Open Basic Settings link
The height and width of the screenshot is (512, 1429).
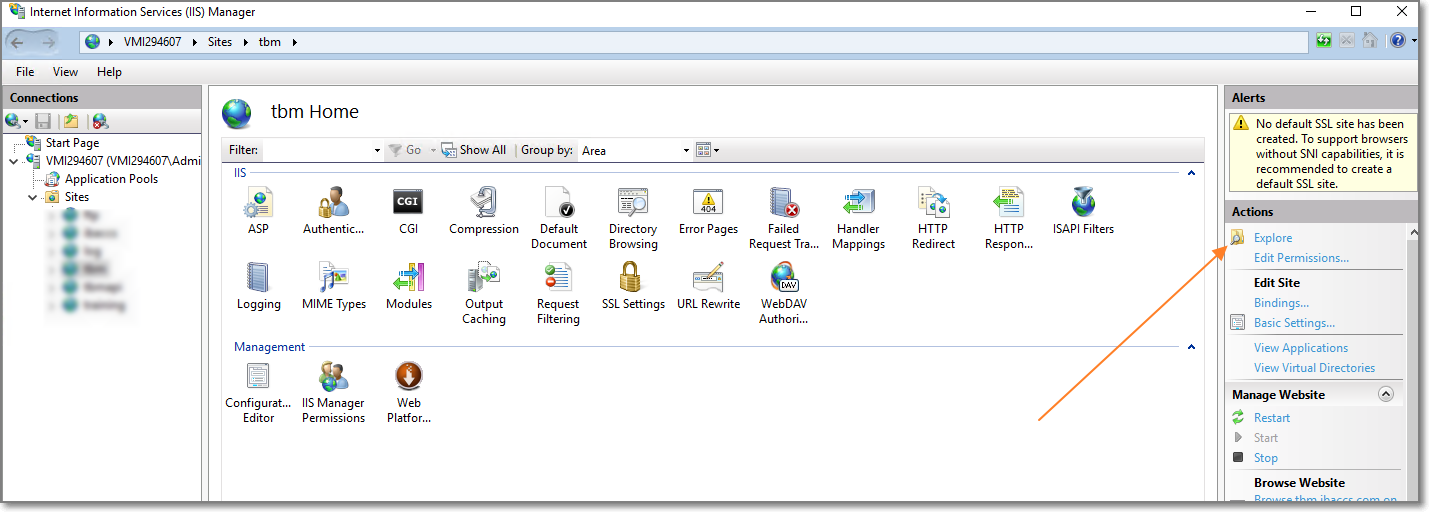[x=1294, y=323]
